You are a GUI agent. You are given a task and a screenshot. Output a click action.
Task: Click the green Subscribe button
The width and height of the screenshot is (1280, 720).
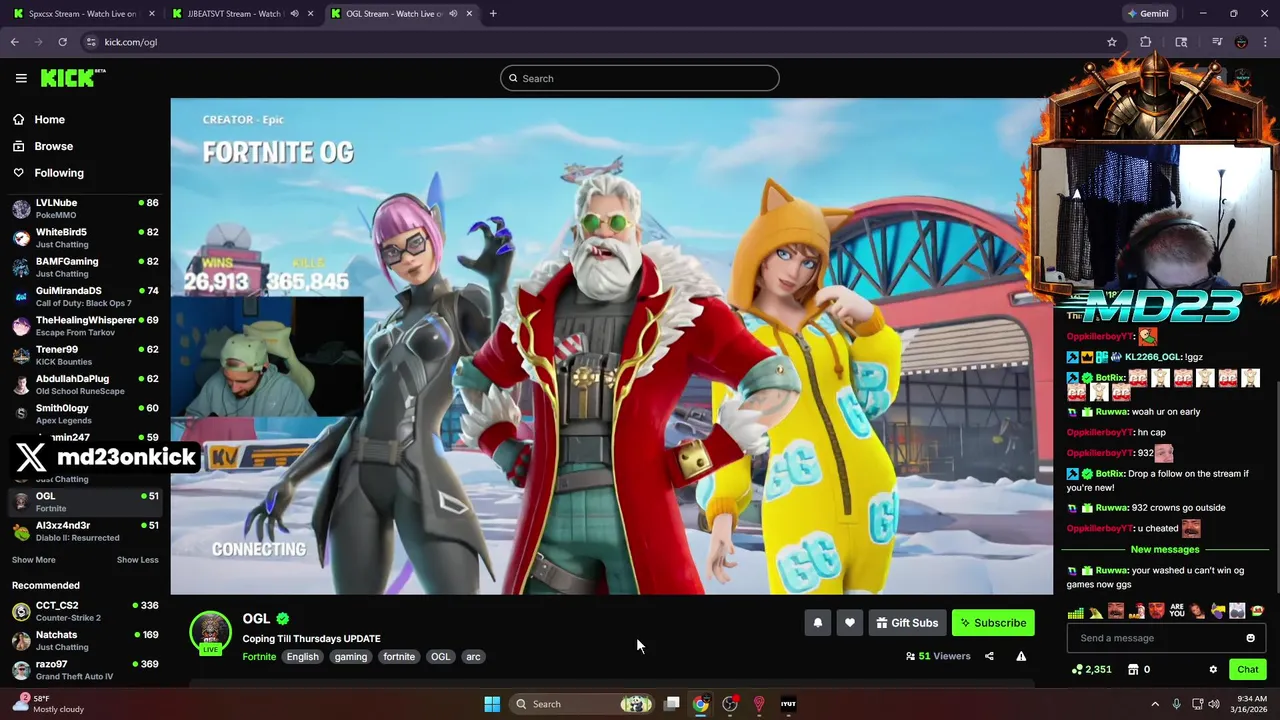coord(993,623)
